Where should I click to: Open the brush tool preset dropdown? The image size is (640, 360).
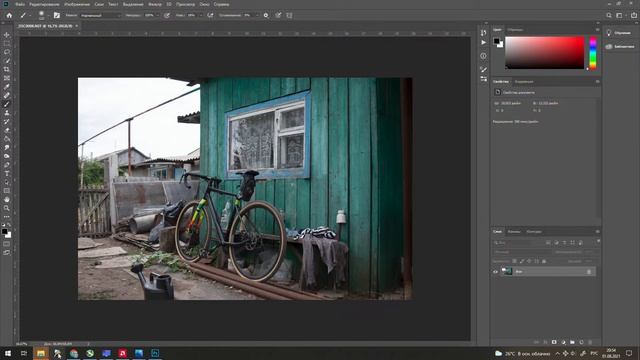point(30,15)
